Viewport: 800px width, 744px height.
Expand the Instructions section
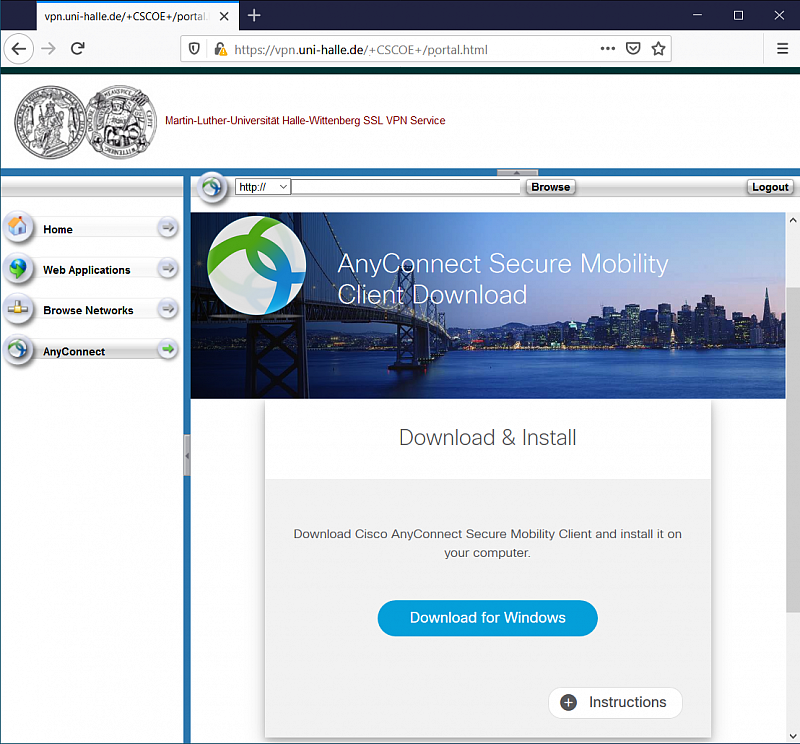615,703
